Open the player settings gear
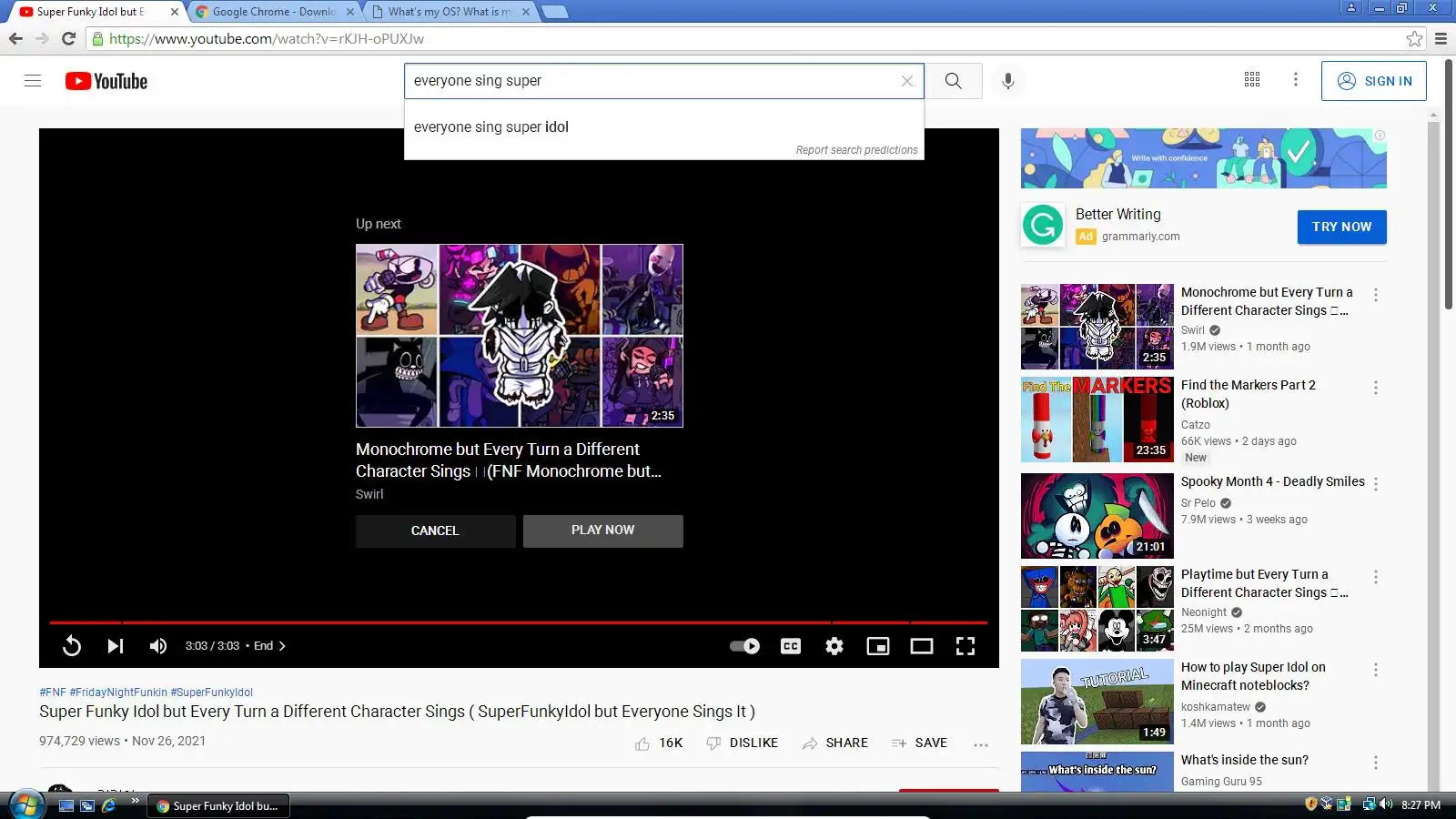The height and width of the screenshot is (819, 1456). [x=834, y=646]
